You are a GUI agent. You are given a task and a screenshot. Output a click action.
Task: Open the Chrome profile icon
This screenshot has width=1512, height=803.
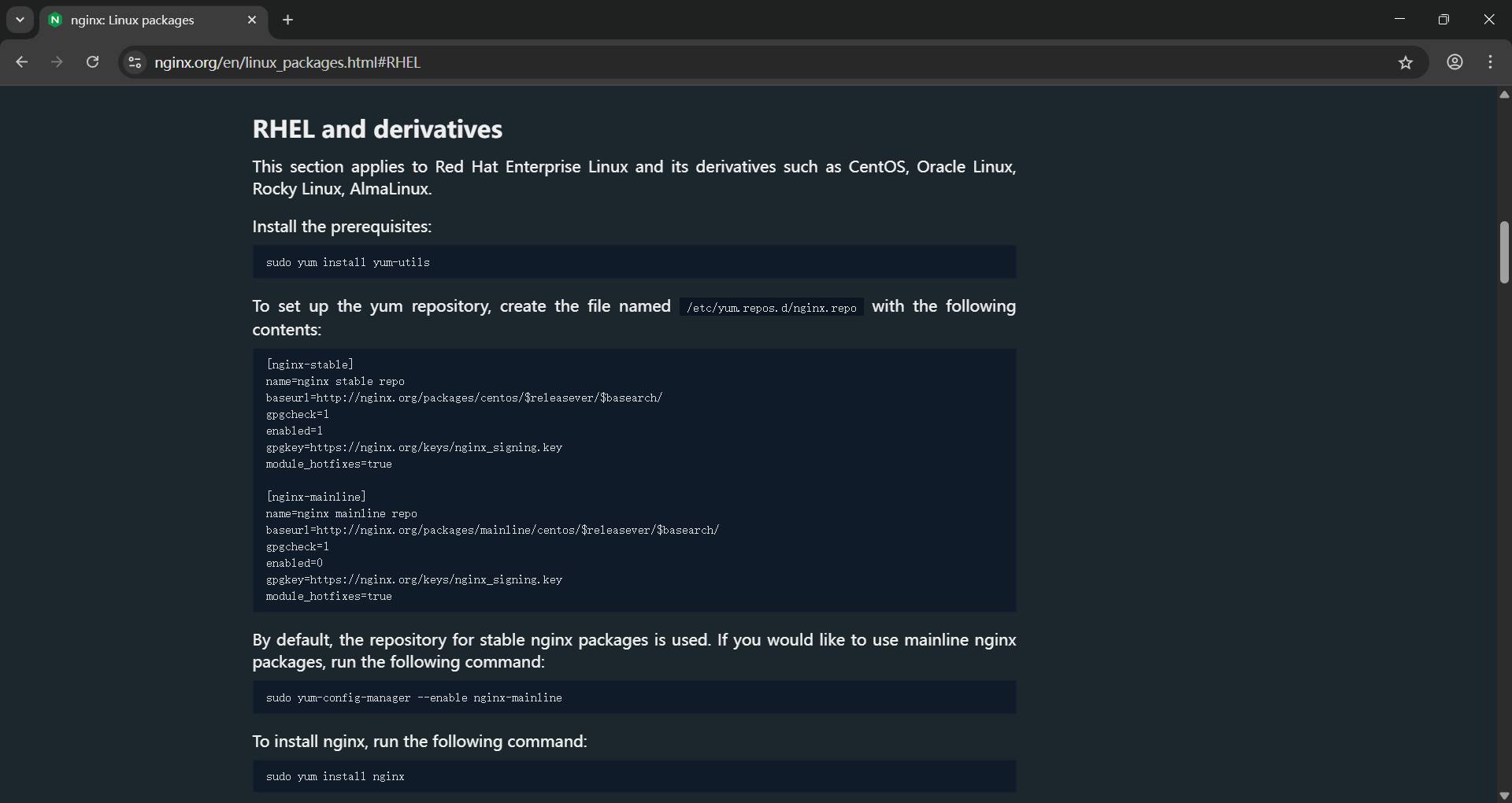point(1455,62)
